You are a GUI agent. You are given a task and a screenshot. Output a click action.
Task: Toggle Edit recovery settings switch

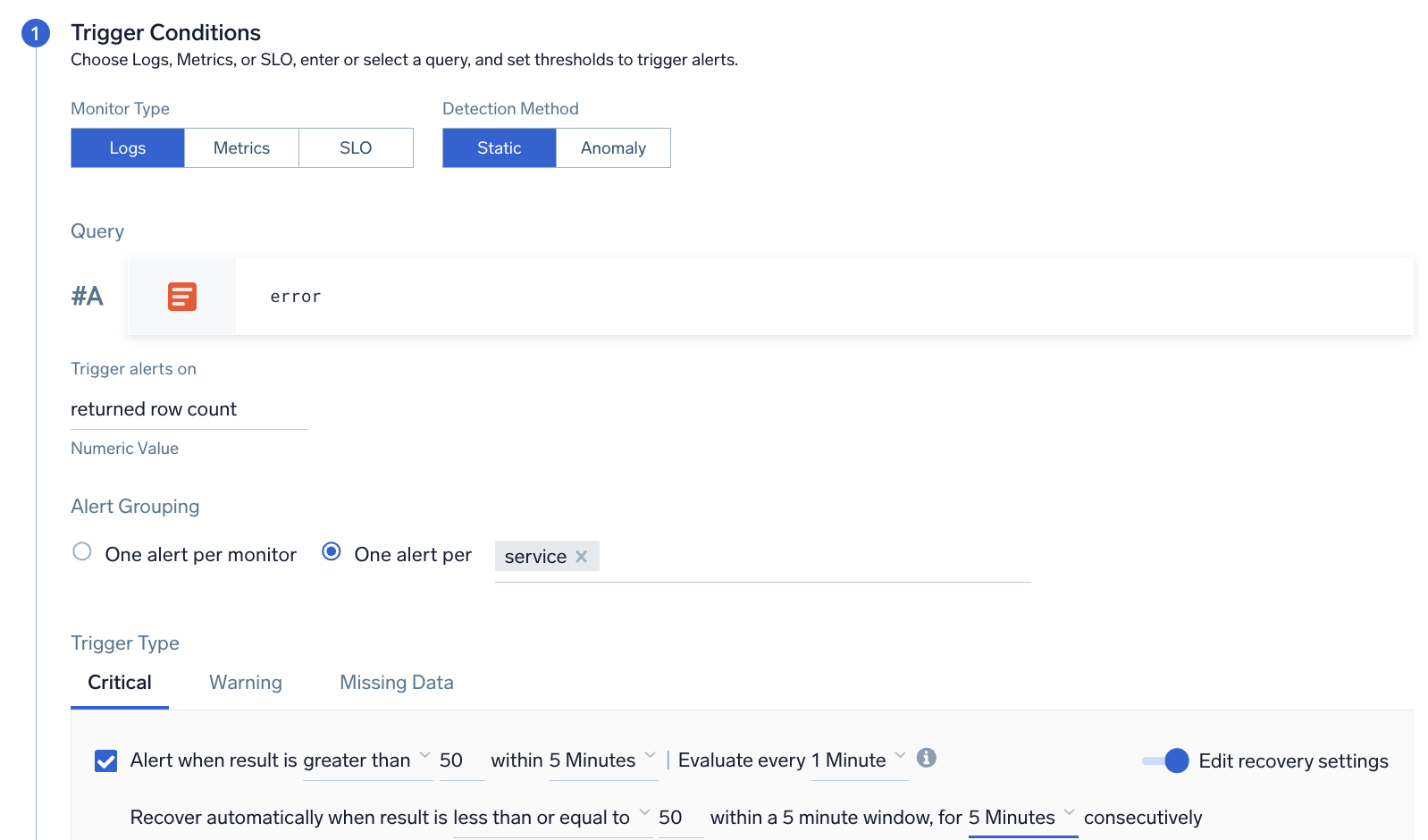pyautogui.click(x=1166, y=761)
